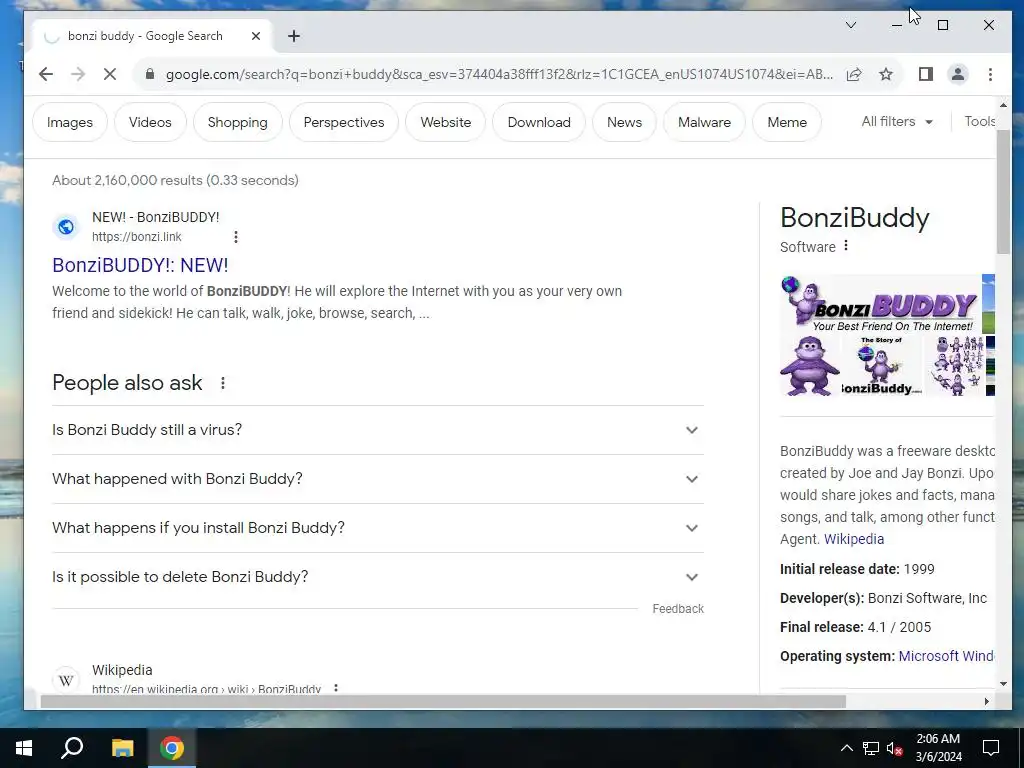Screen dimensions: 1024x768
Task: Open the purple gorilla thumbnail image
Action: 810,366
